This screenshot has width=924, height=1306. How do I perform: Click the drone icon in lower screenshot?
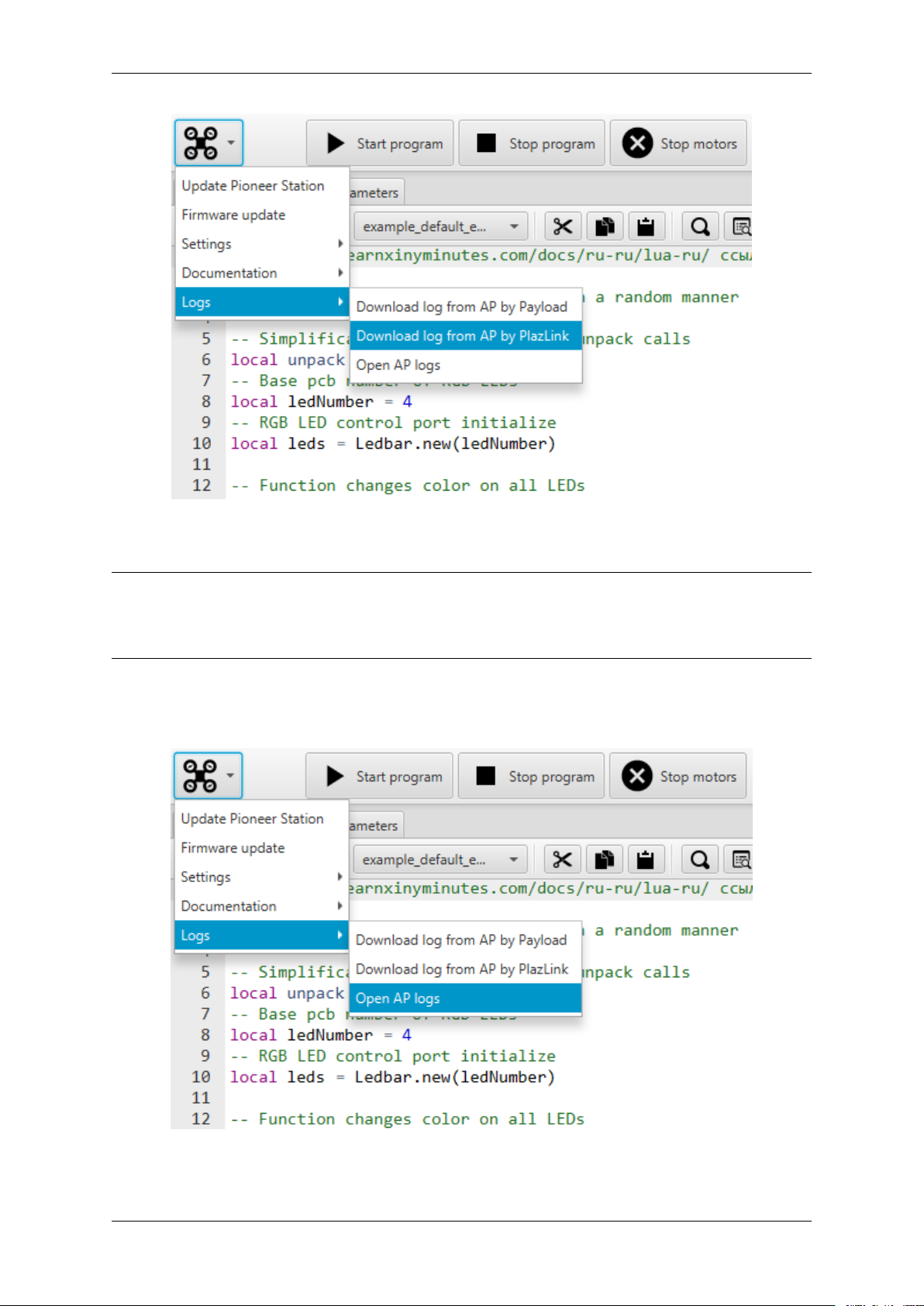pyautogui.click(x=200, y=776)
